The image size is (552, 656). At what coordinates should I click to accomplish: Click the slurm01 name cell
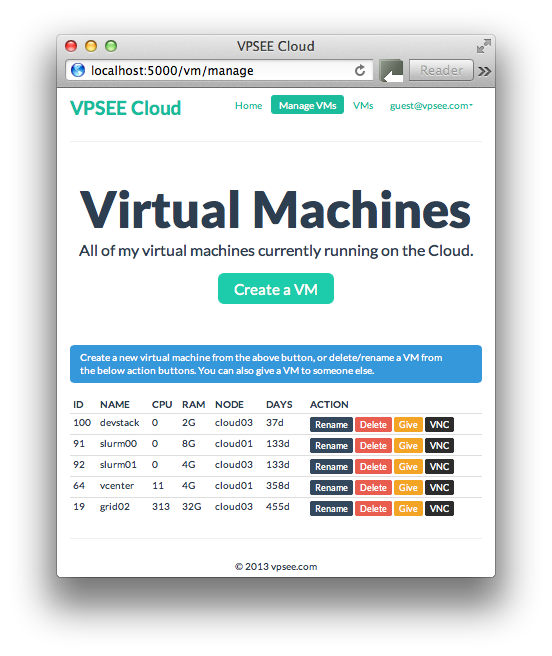[x=118, y=465]
